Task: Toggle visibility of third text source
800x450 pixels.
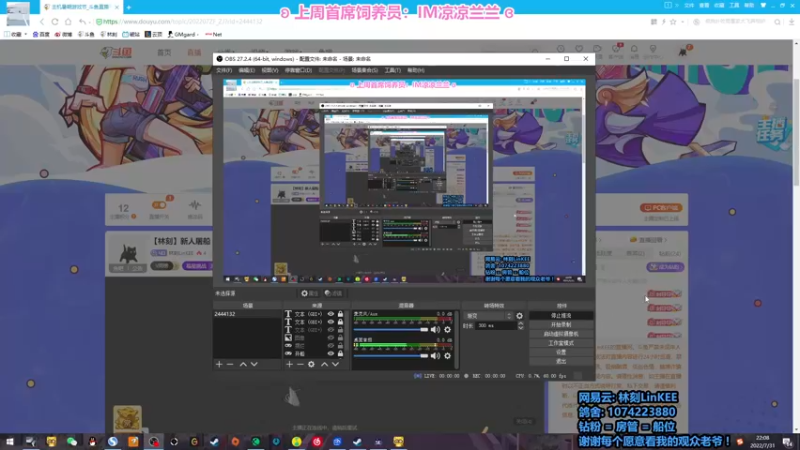Action: [x=331, y=330]
